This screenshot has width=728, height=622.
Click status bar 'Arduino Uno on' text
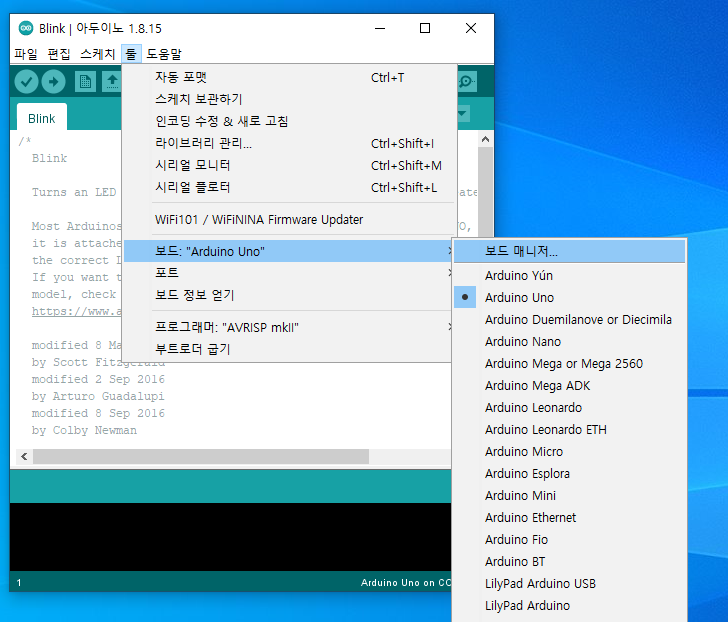tap(406, 583)
